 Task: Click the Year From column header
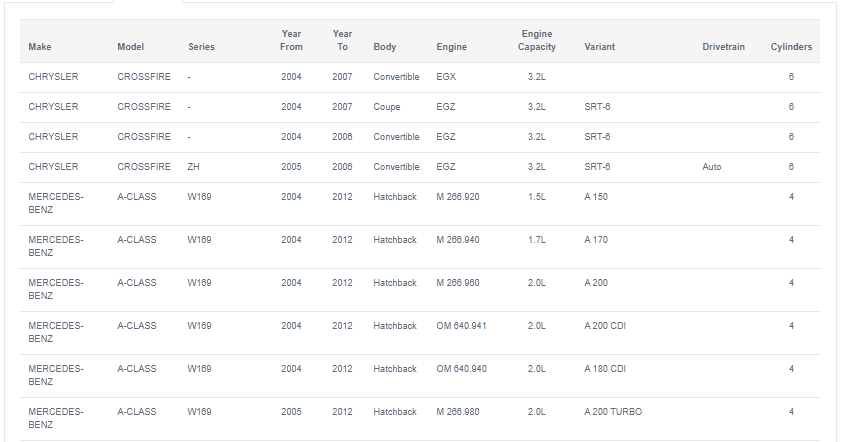pos(291,40)
